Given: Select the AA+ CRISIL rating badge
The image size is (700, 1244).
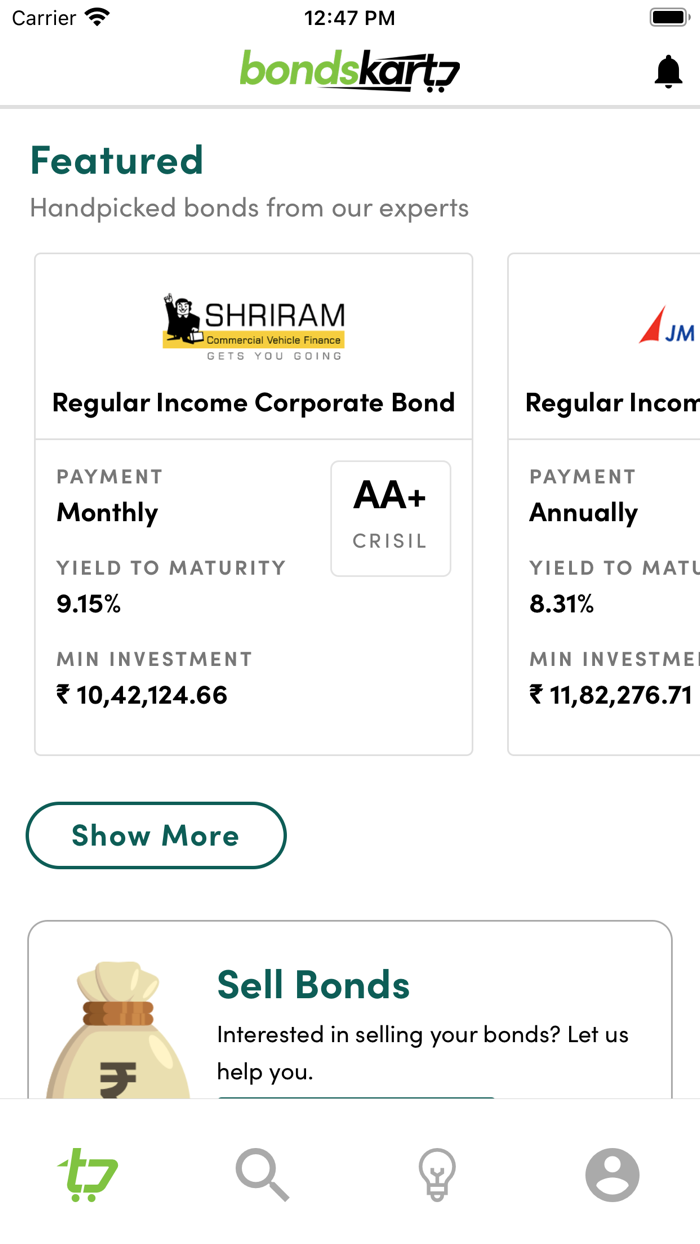Looking at the screenshot, I should click(390, 517).
